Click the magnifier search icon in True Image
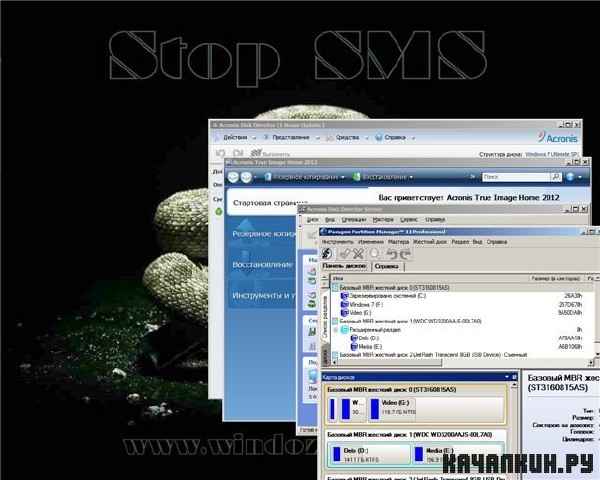 tap(555, 177)
